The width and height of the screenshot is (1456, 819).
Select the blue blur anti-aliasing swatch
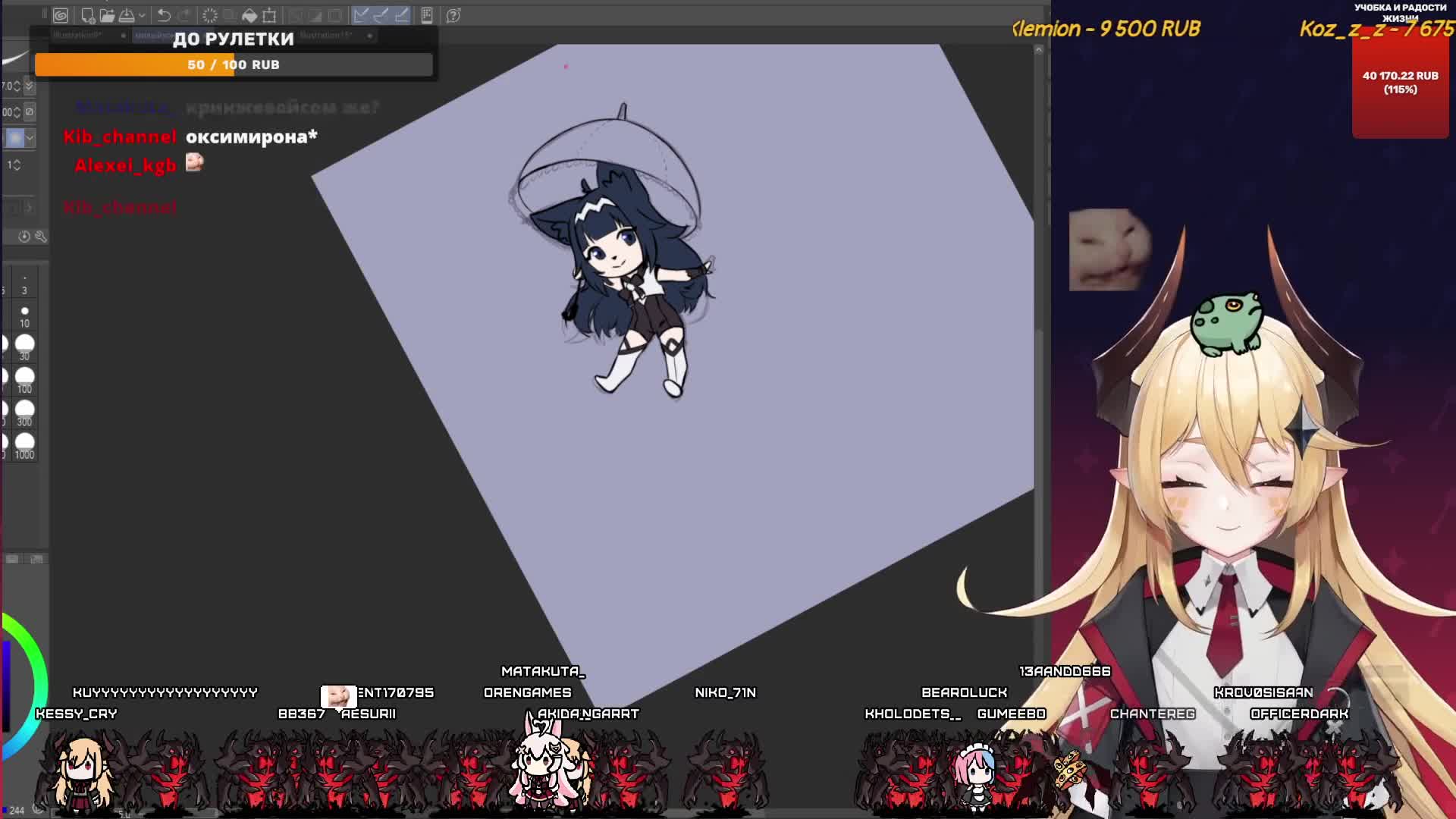click(x=15, y=138)
